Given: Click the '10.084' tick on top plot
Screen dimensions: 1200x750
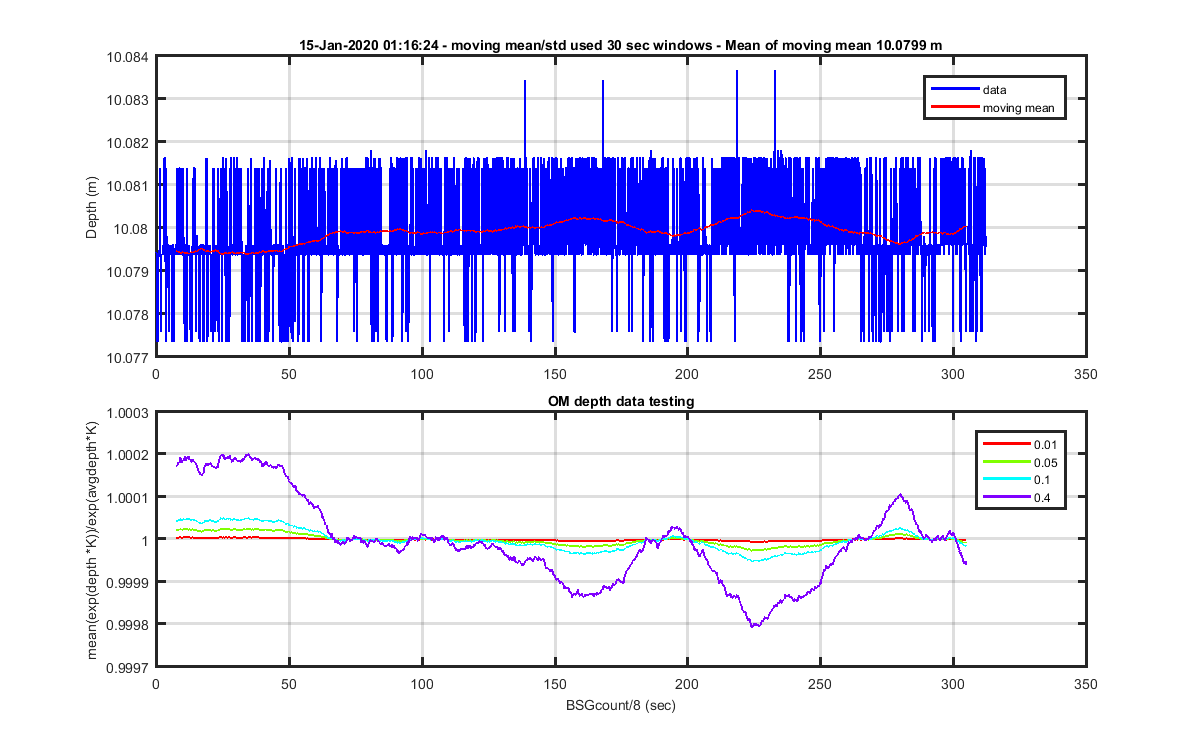Looking at the screenshot, I should pyautogui.click(x=127, y=57).
